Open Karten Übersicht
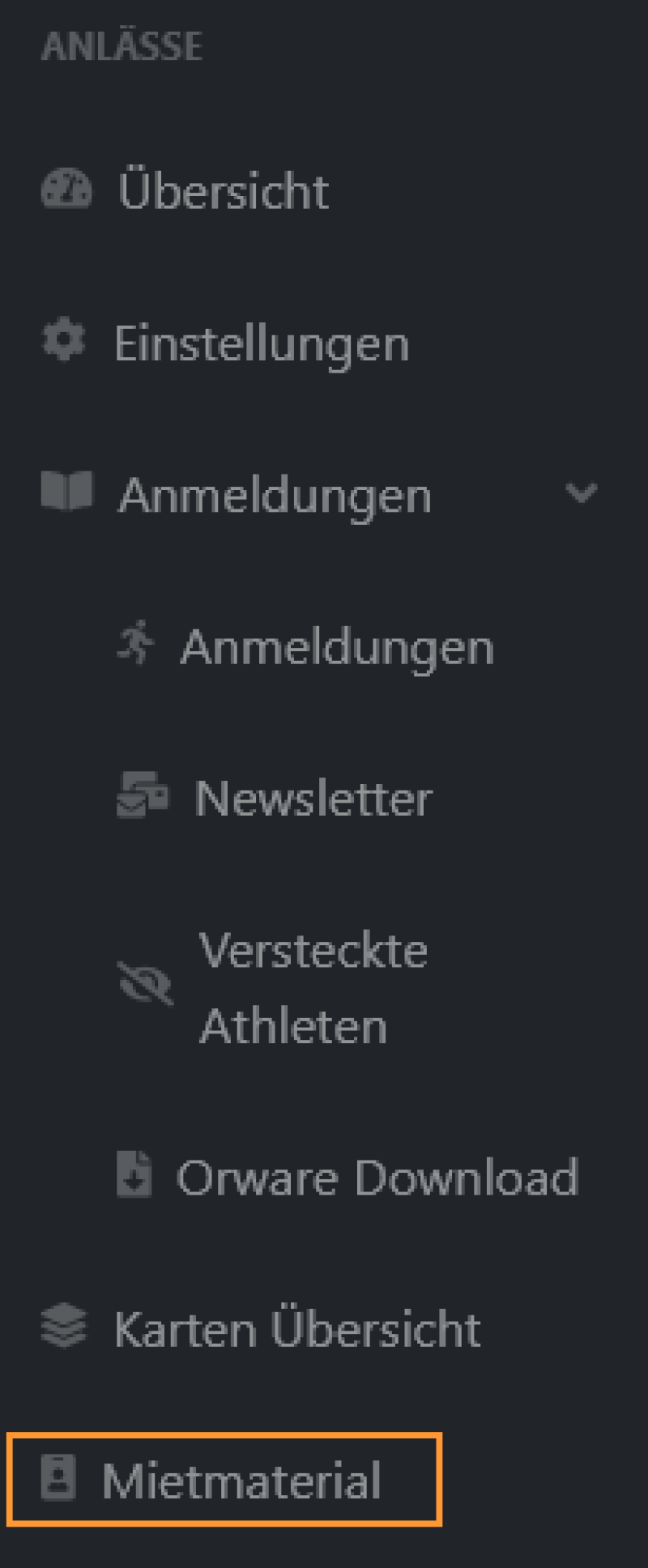648x1568 pixels. [297, 1329]
